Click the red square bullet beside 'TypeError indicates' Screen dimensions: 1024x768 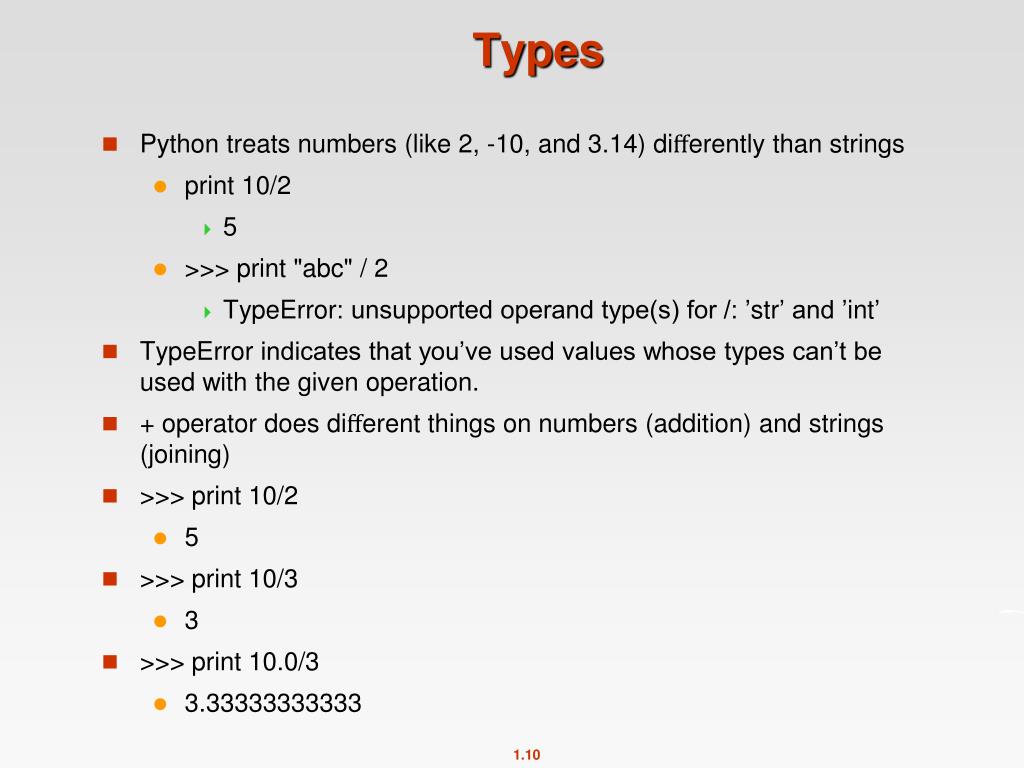pyautogui.click(x=110, y=352)
